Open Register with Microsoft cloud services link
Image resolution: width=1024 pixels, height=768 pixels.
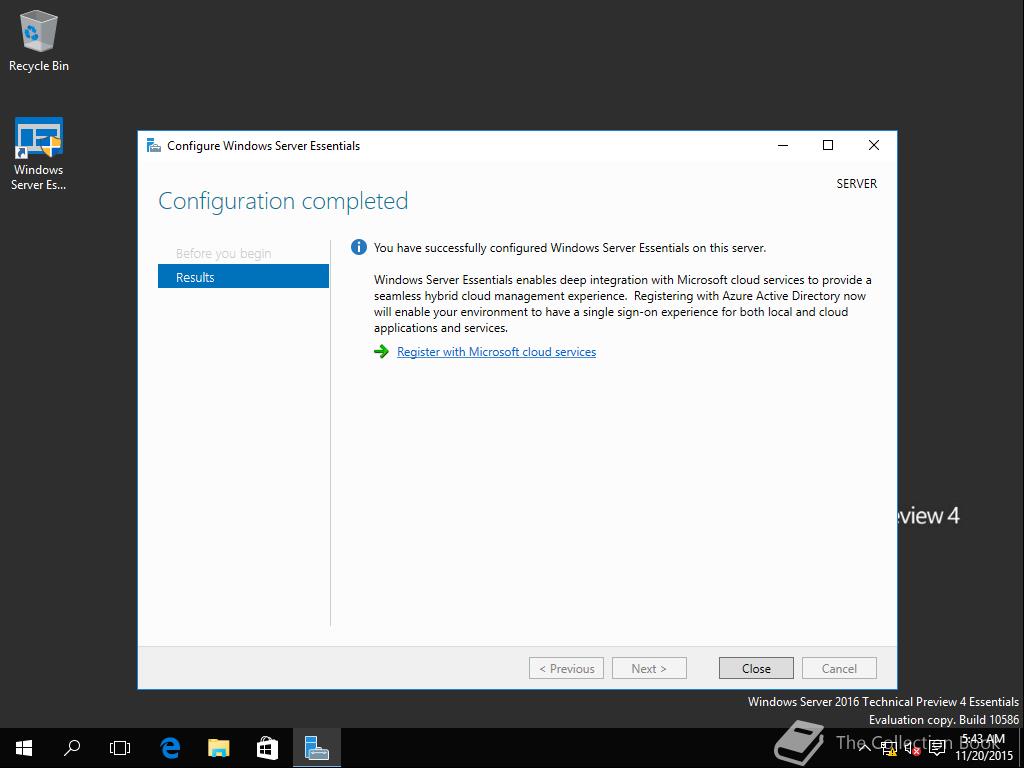tap(496, 352)
